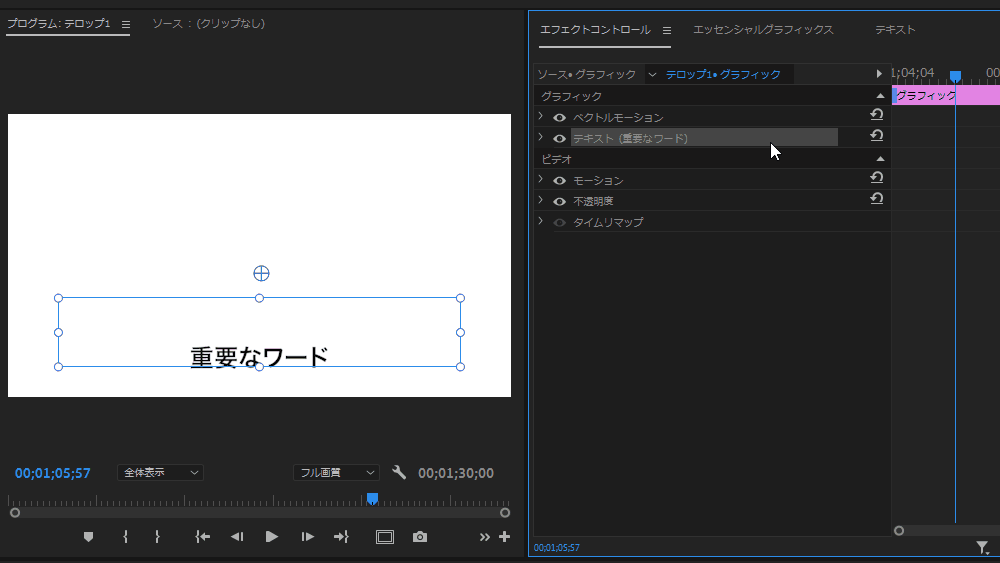Open the Effect Controls panel menu
This screenshot has height=563, width=1000.
[666, 30]
